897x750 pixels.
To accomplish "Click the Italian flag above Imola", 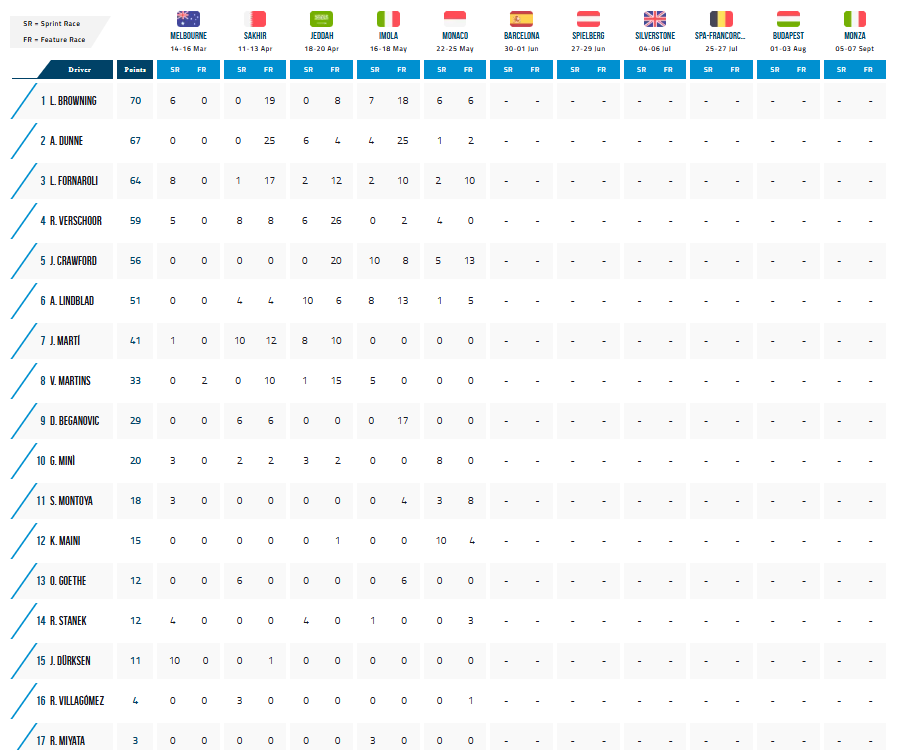I will [388, 18].
